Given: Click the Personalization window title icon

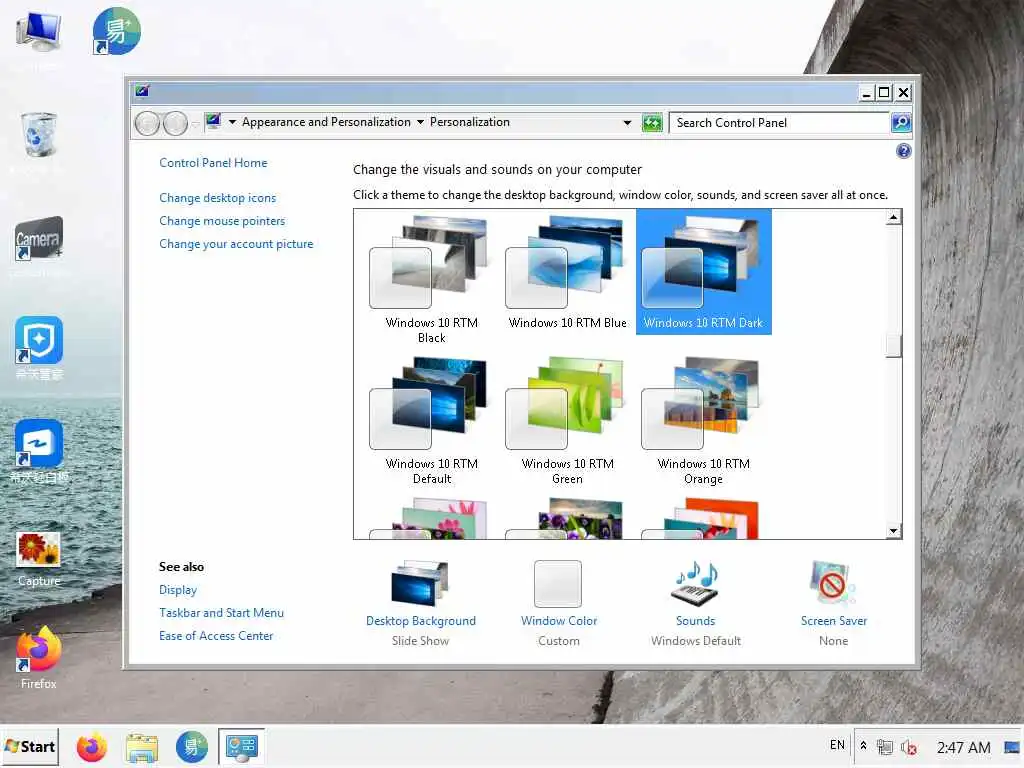Looking at the screenshot, I should (x=142, y=91).
